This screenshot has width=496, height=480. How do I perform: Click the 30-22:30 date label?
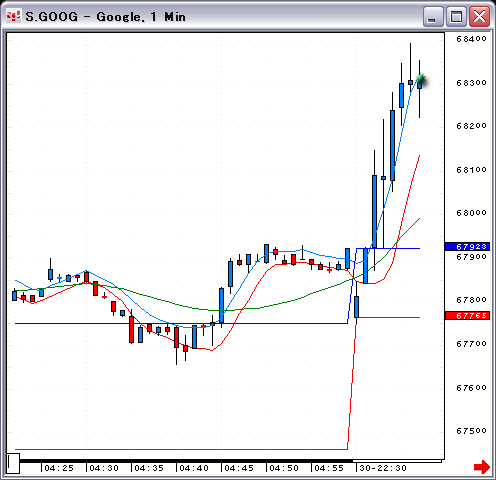(383, 468)
